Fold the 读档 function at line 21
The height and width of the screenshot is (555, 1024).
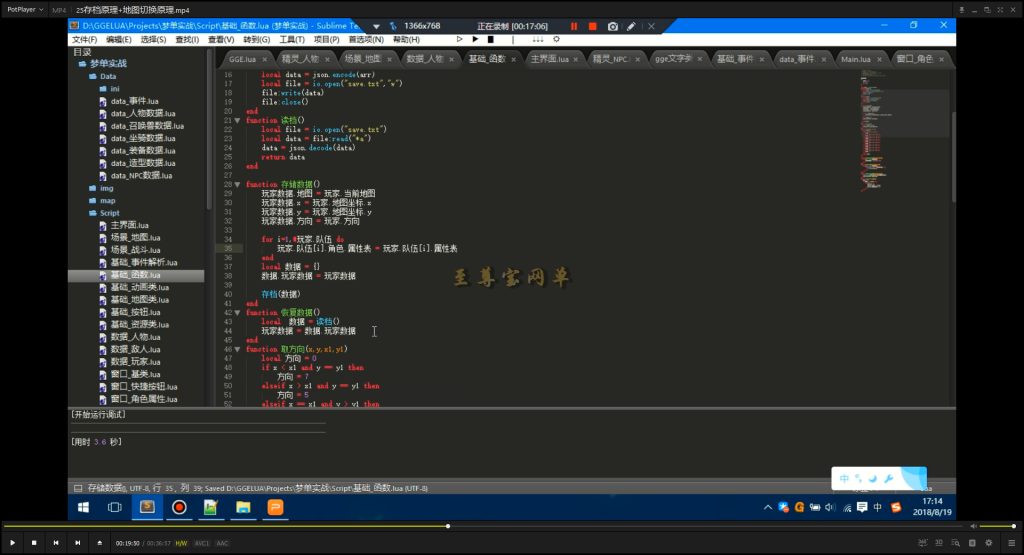(237, 120)
